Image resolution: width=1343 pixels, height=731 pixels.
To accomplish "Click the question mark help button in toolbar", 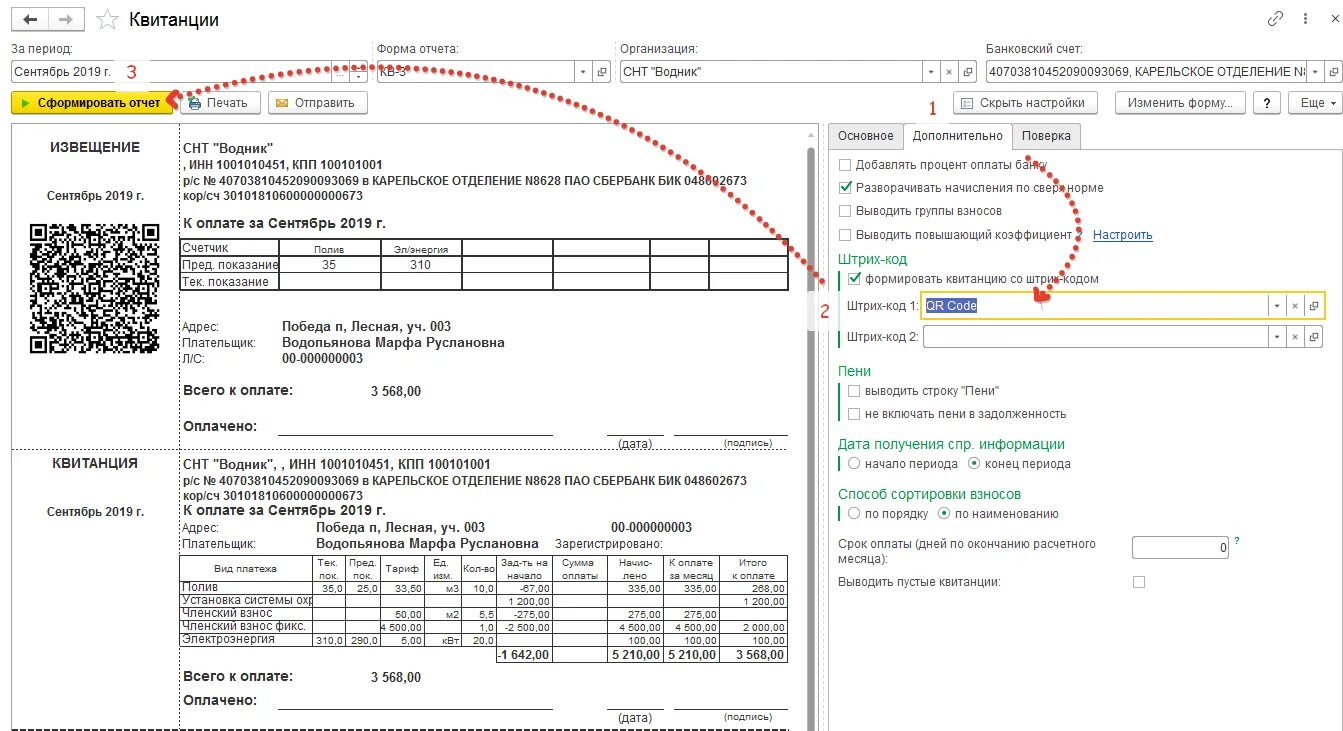I will click(1267, 103).
